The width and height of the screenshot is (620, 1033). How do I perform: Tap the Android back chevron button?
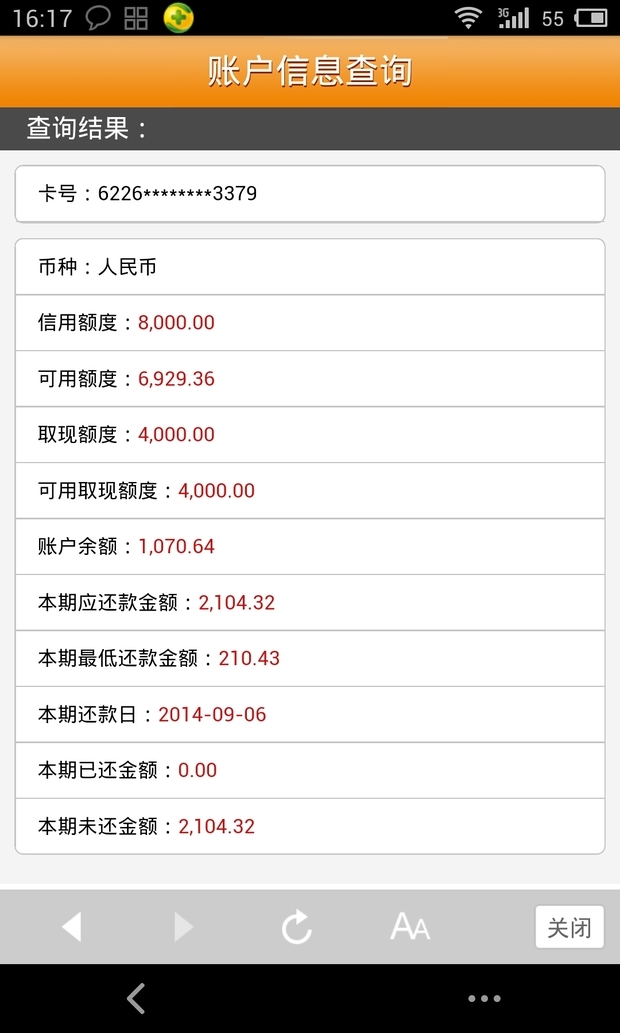point(136,998)
